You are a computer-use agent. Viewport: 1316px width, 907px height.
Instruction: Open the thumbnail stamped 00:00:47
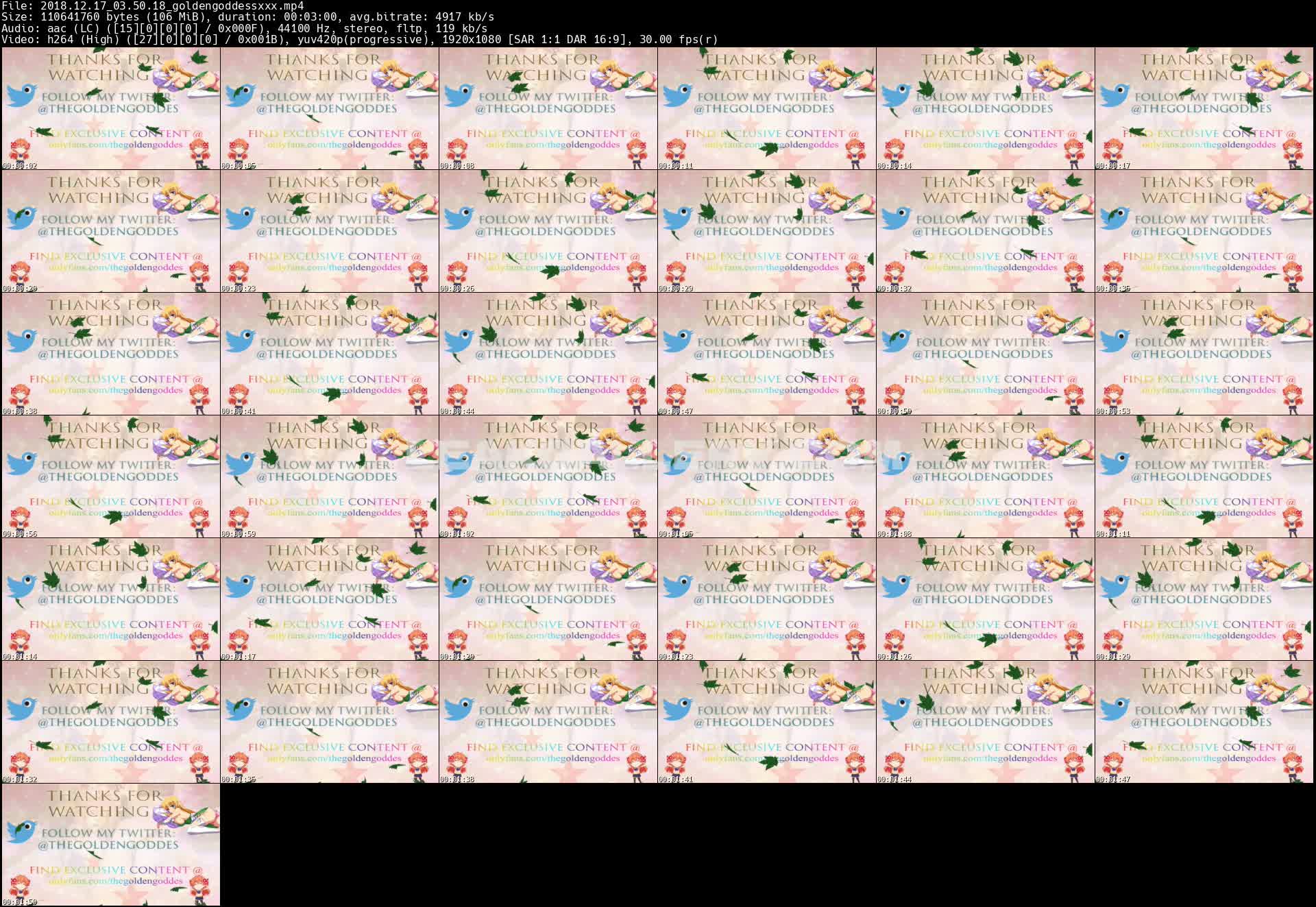tap(767, 354)
